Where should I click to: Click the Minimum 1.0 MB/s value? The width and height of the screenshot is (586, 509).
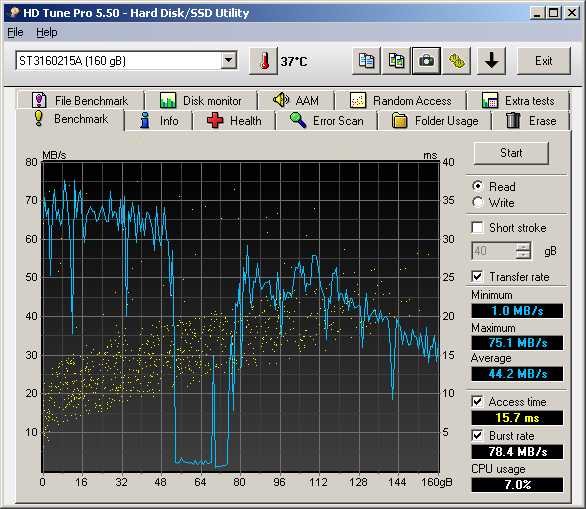click(517, 311)
